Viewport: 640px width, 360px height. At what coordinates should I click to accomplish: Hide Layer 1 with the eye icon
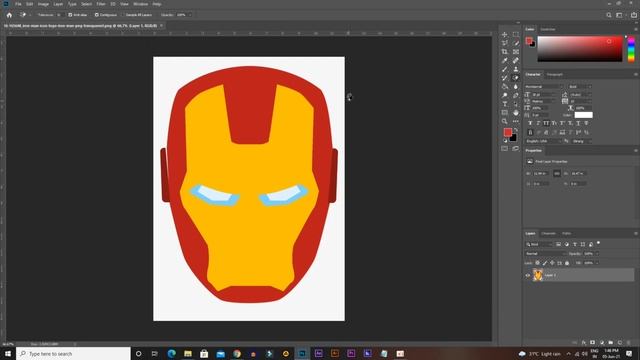(528, 275)
